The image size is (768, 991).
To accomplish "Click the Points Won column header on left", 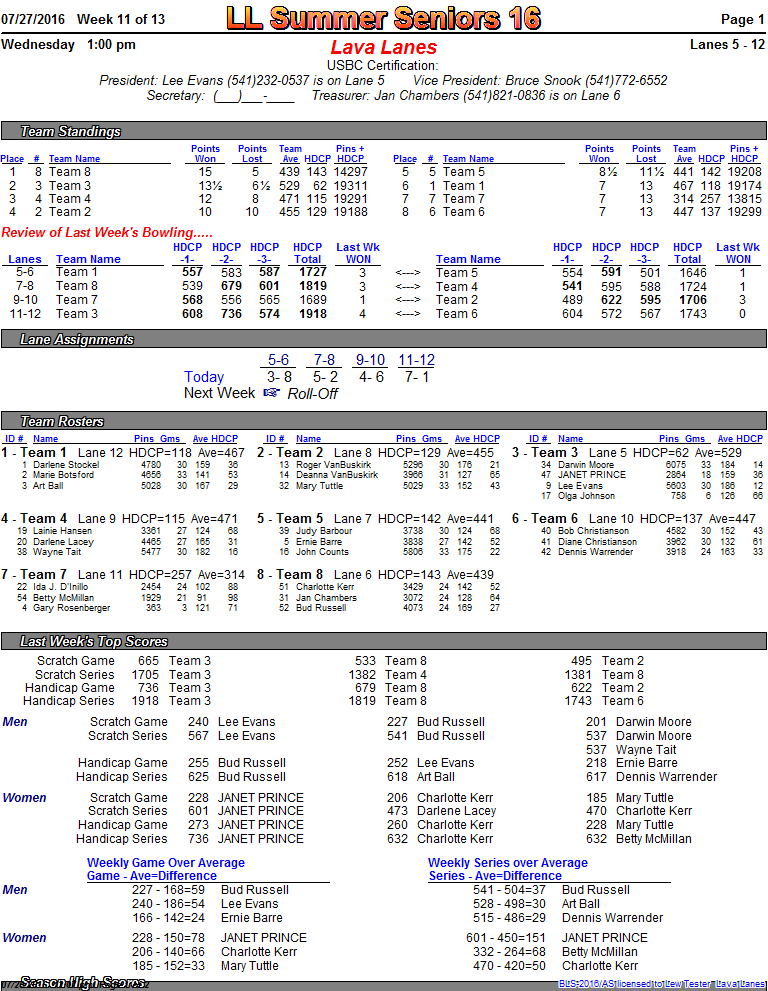I will (x=205, y=154).
